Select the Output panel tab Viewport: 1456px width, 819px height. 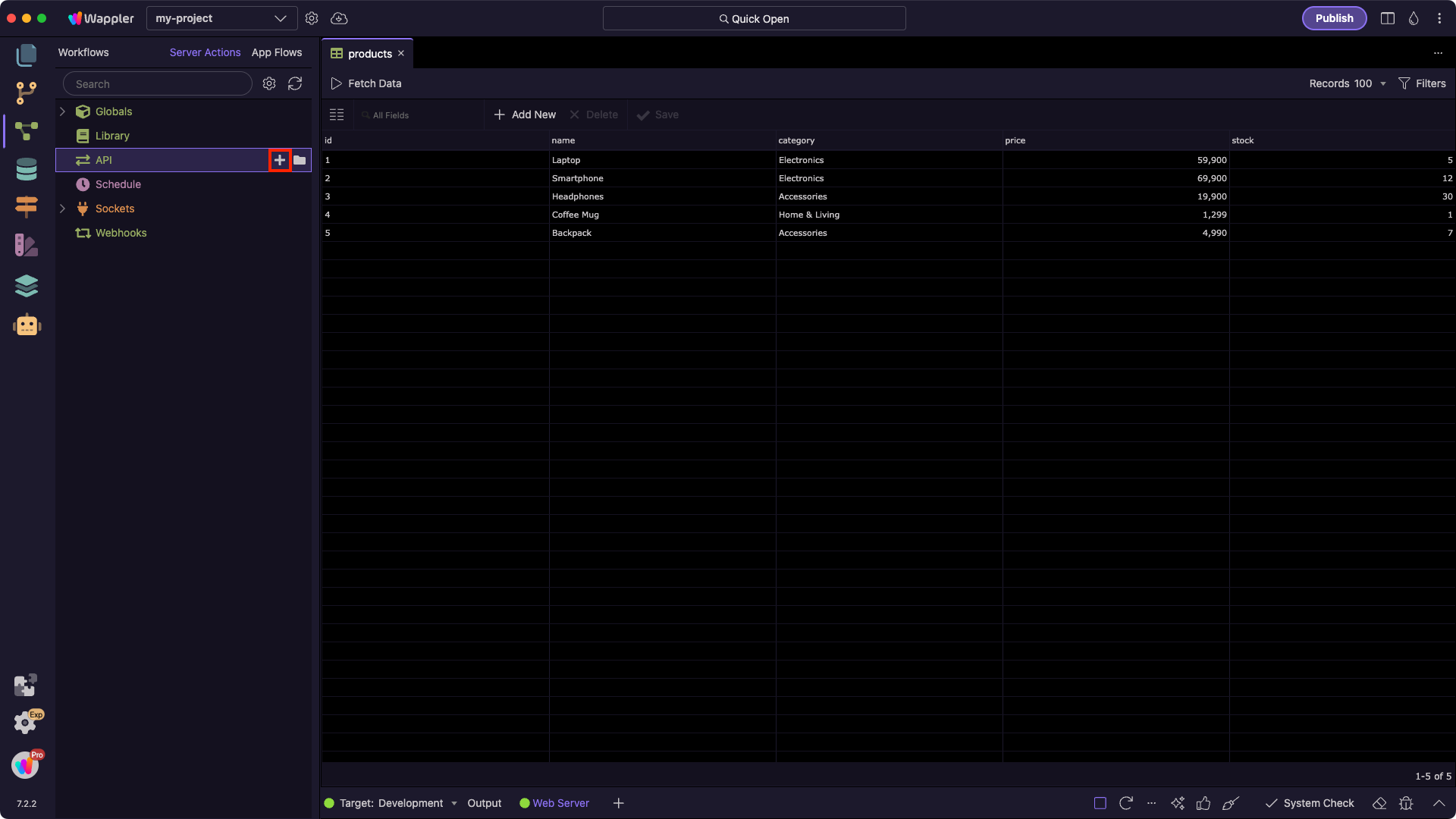(484, 803)
